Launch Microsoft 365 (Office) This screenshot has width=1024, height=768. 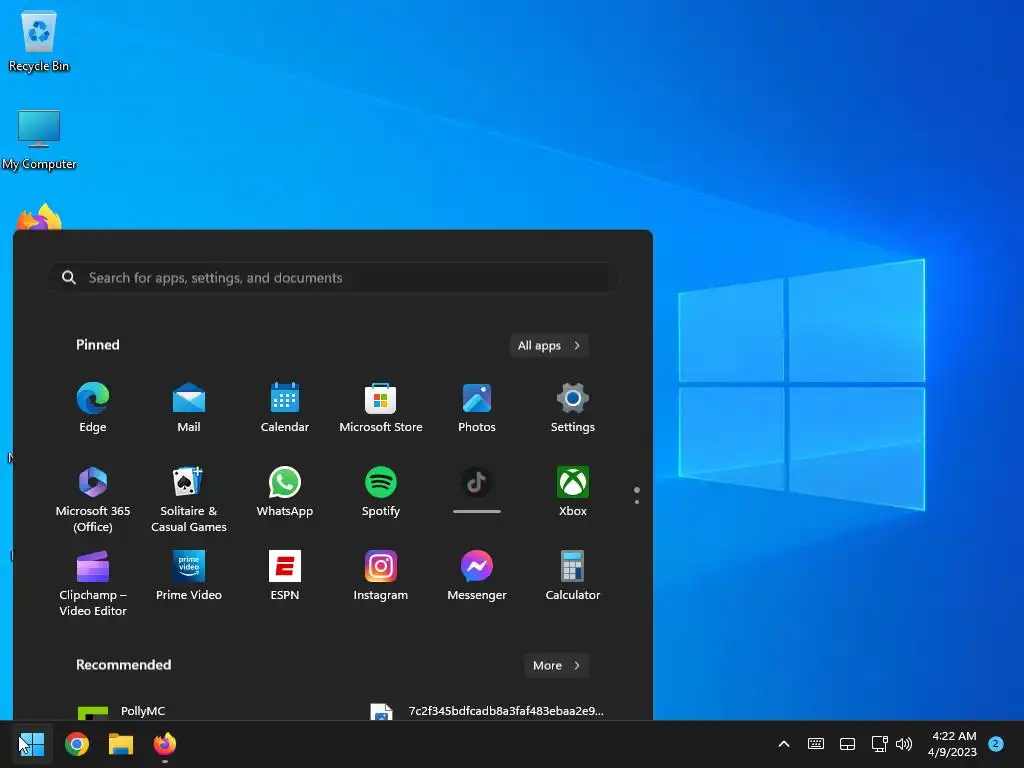tap(93, 500)
